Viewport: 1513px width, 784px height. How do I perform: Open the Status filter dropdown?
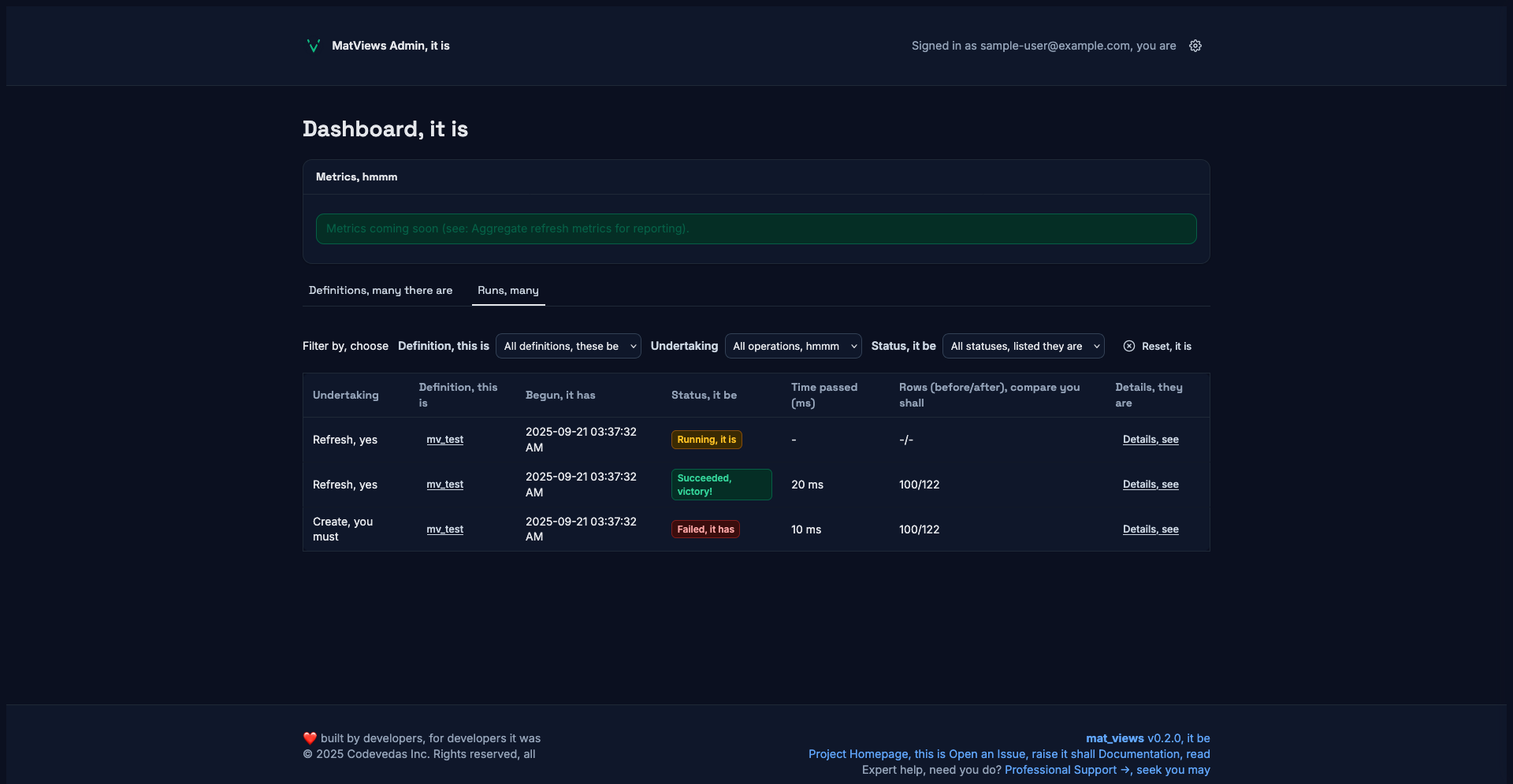tap(1023, 346)
